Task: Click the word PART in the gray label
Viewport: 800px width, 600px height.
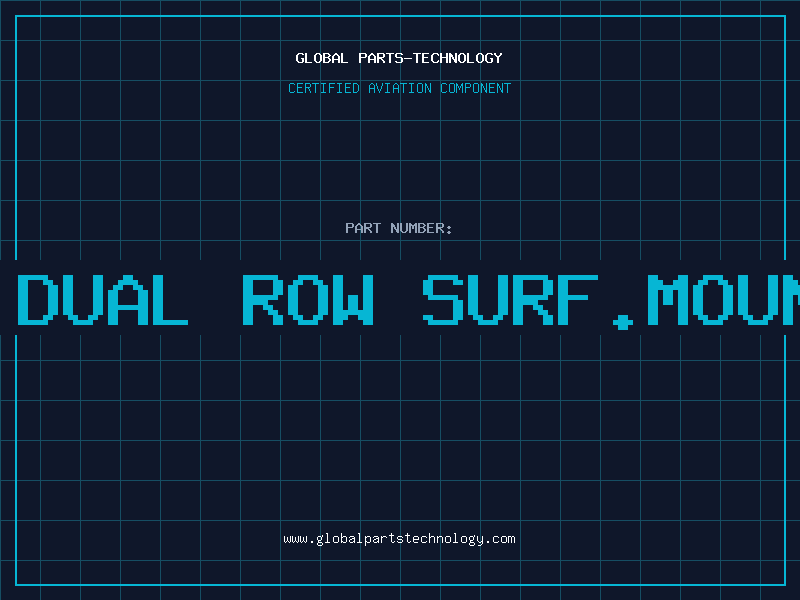Action: pyautogui.click(x=363, y=229)
